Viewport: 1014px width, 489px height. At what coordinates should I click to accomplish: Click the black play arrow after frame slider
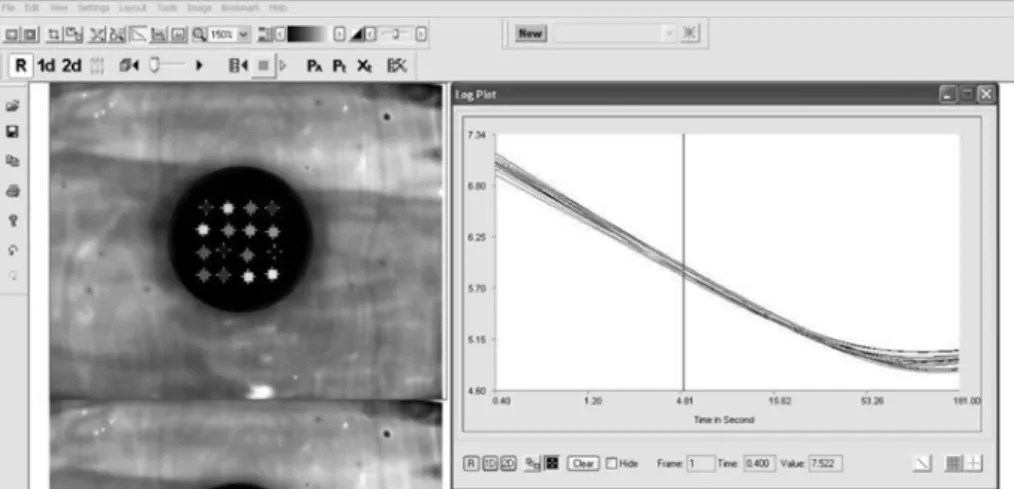click(199, 65)
